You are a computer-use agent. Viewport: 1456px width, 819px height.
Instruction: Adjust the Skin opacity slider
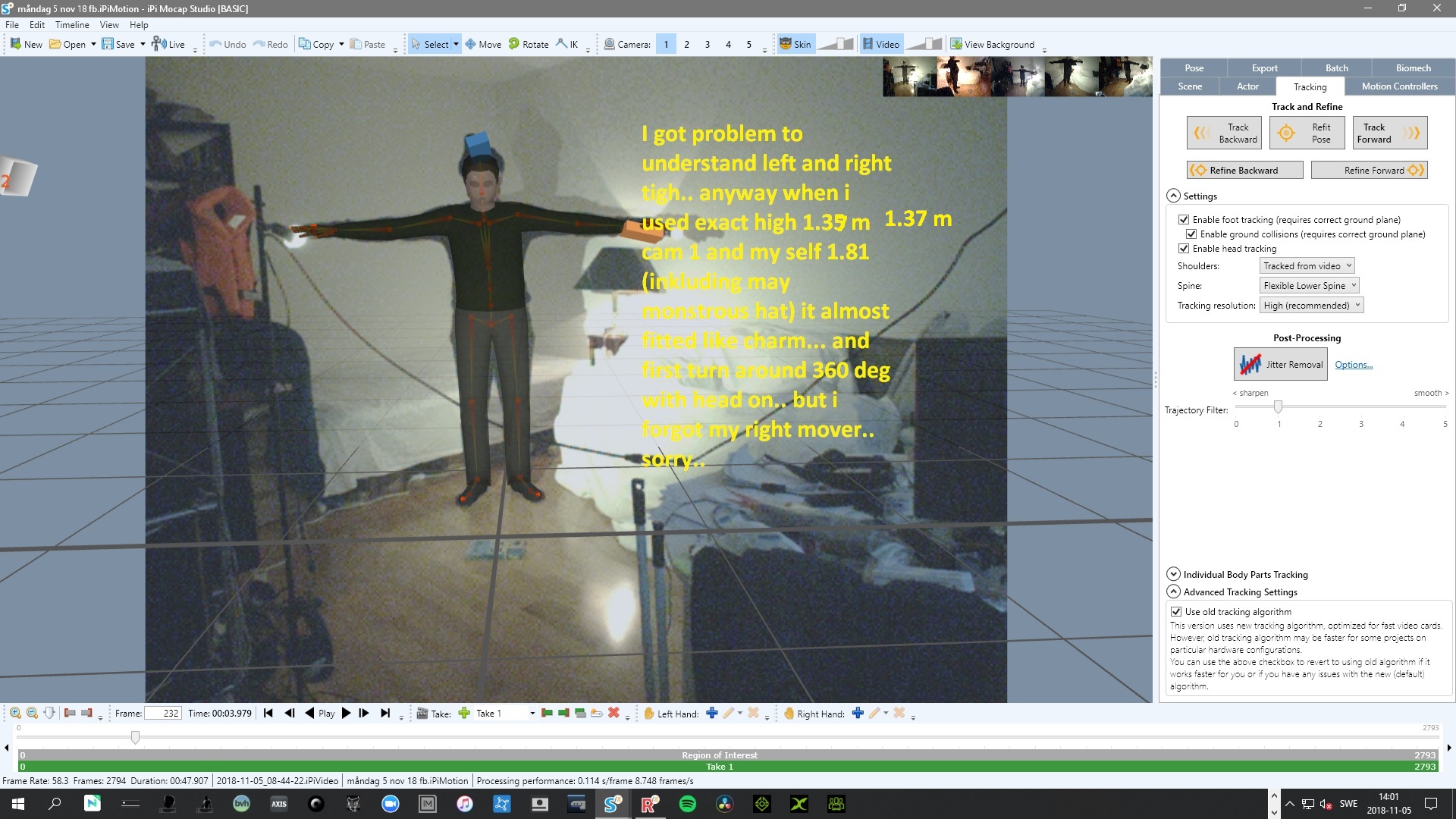click(836, 44)
